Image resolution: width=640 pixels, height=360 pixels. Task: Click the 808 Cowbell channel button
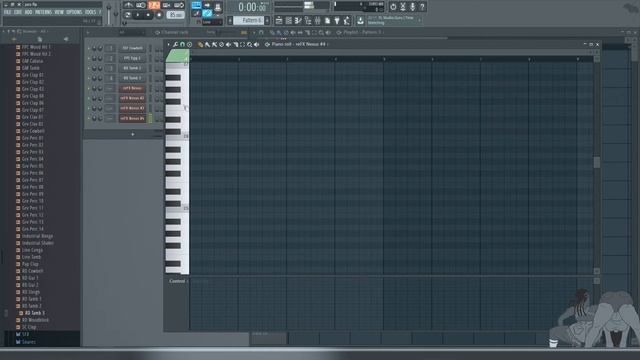133,48
